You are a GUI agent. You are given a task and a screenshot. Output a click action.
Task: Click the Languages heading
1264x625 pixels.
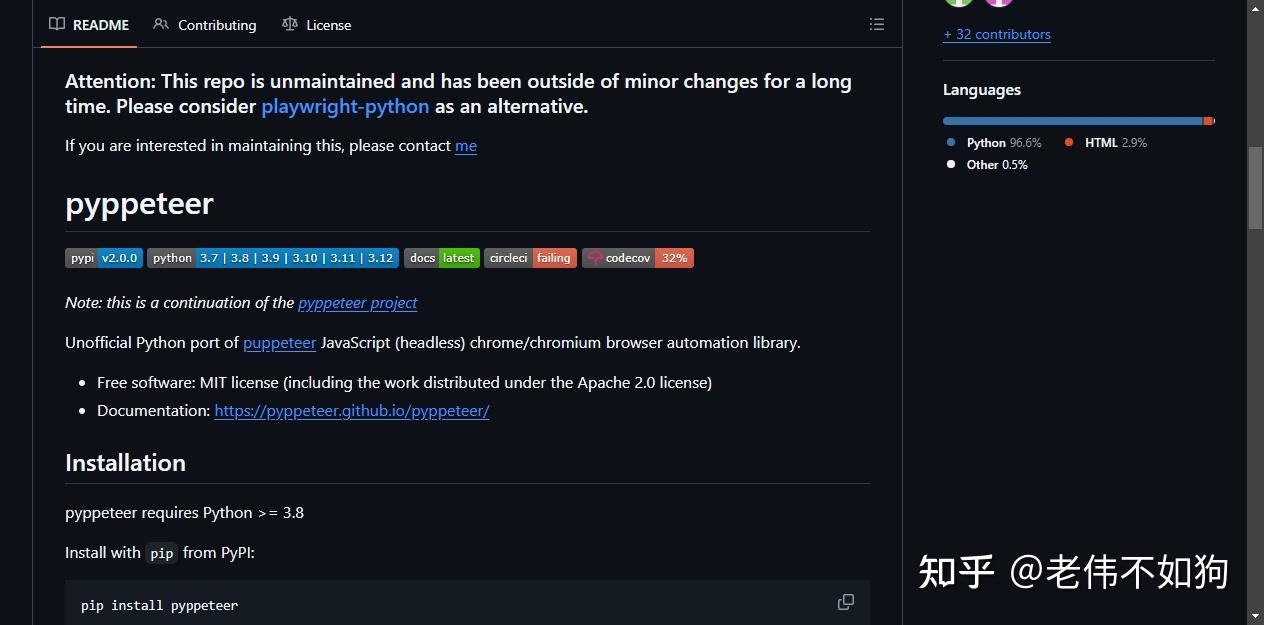[982, 90]
